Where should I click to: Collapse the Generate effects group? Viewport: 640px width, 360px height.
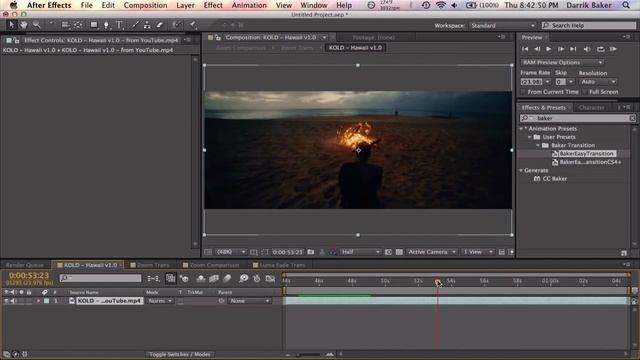[521, 170]
